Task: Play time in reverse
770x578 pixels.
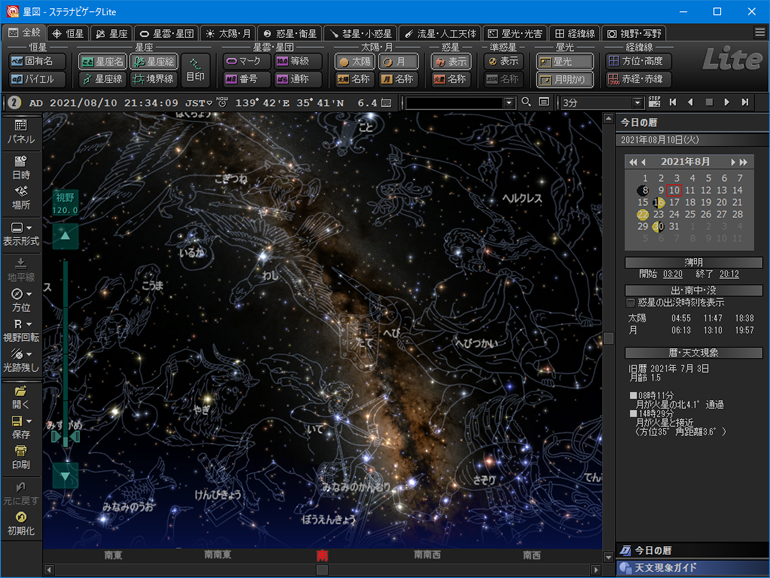Action: (690, 102)
